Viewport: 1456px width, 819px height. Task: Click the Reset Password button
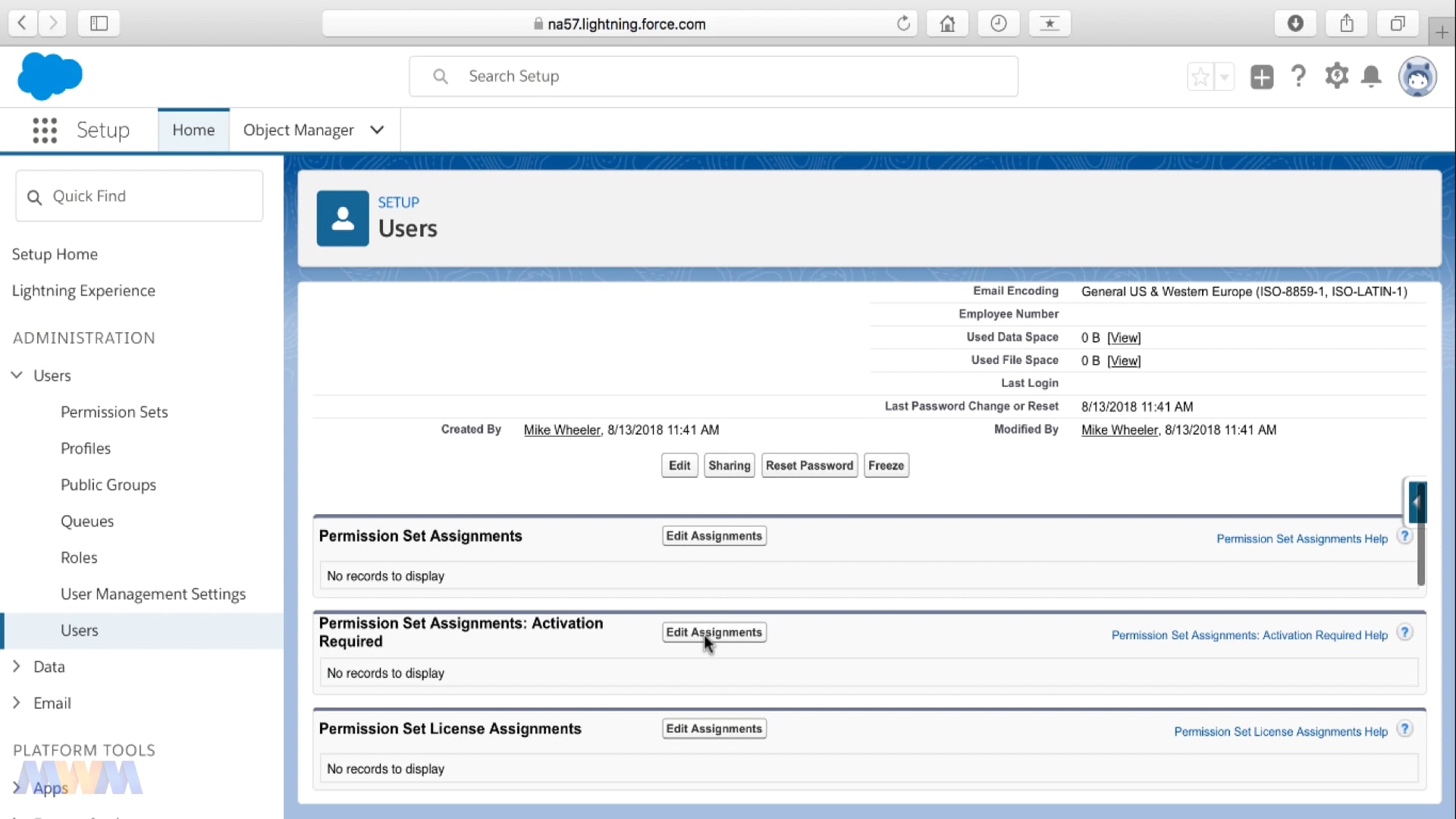[x=809, y=466]
